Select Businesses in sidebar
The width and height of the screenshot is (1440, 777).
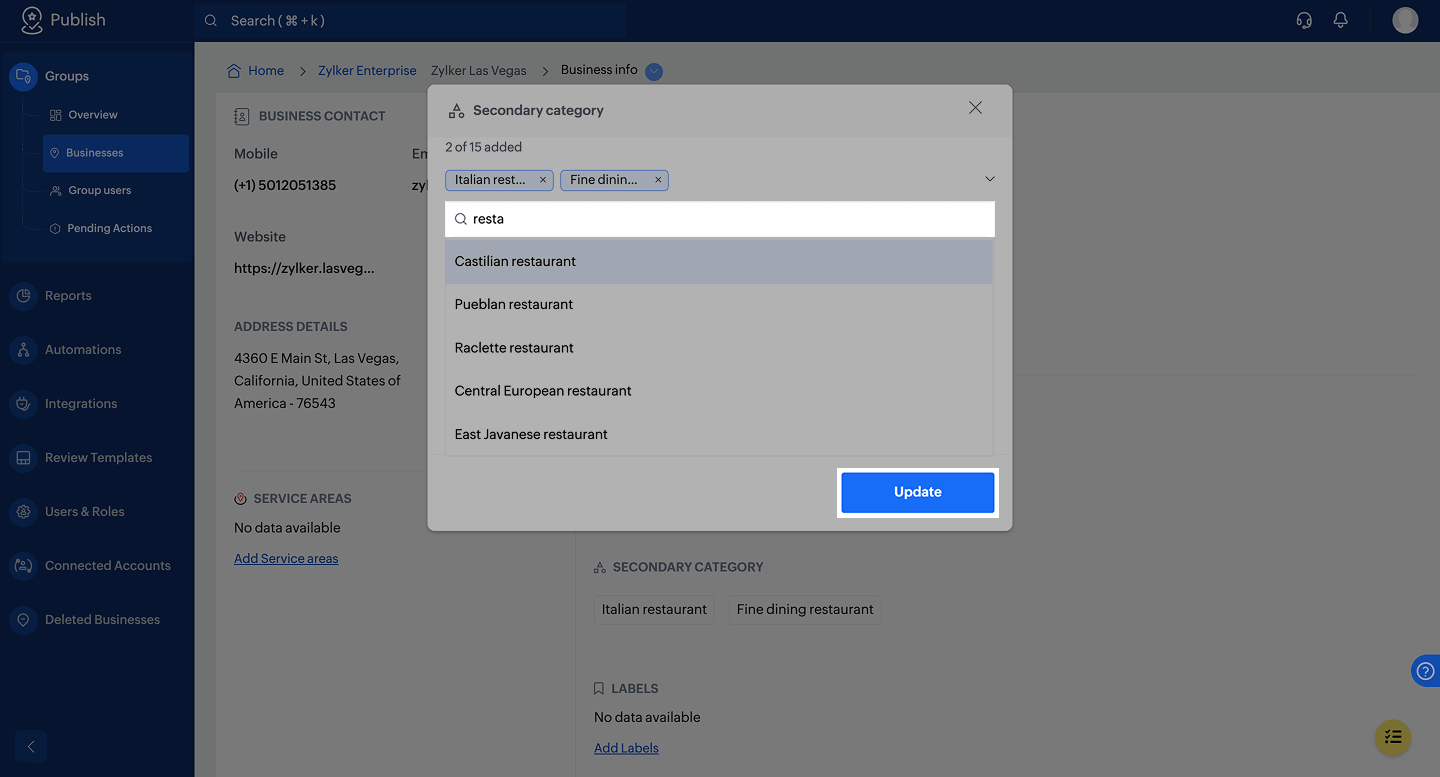116,153
